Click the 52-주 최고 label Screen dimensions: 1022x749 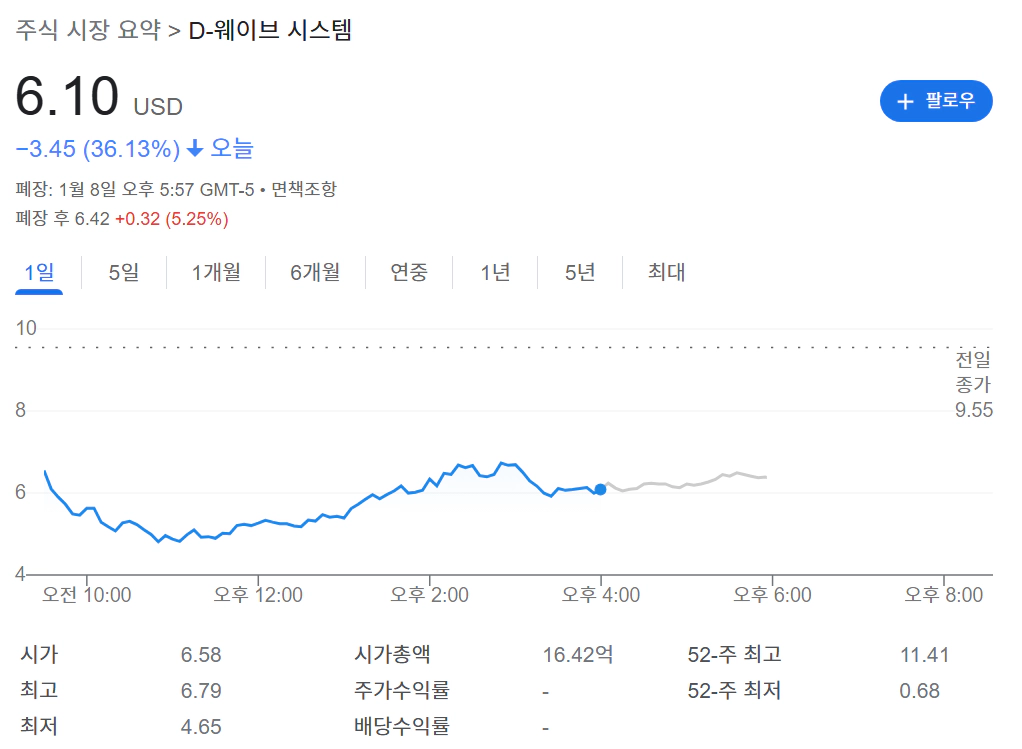tap(735, 654)
